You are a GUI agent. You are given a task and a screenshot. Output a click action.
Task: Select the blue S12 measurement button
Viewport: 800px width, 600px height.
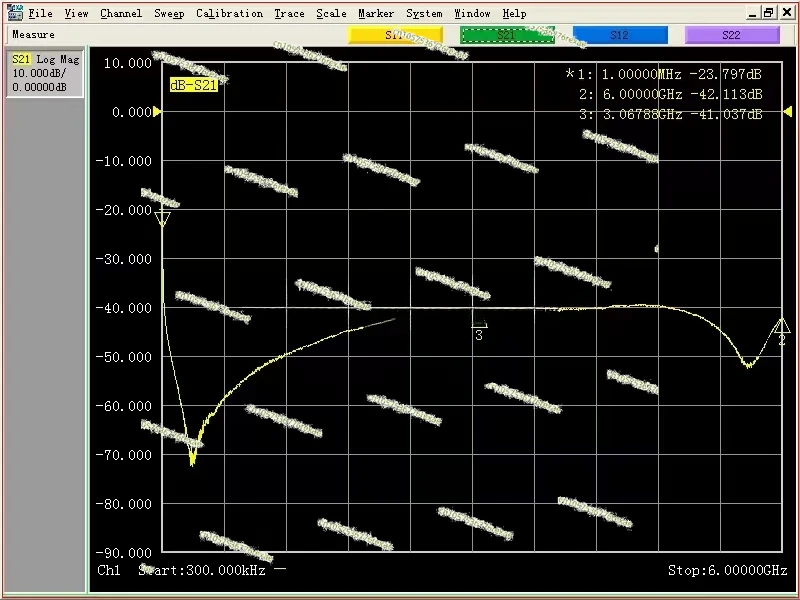tap(620, 35)
